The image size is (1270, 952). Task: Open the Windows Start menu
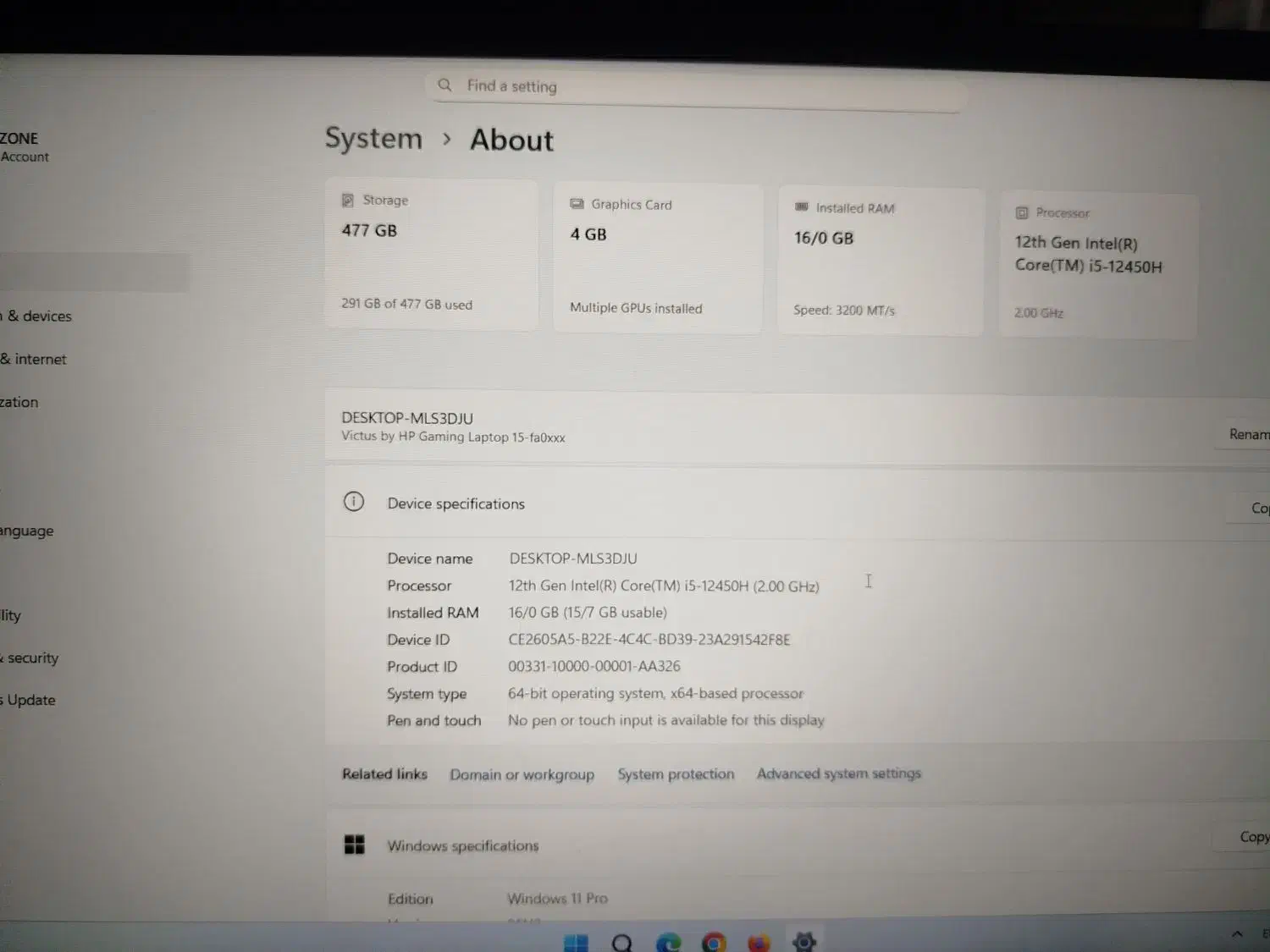coord(576,943)
